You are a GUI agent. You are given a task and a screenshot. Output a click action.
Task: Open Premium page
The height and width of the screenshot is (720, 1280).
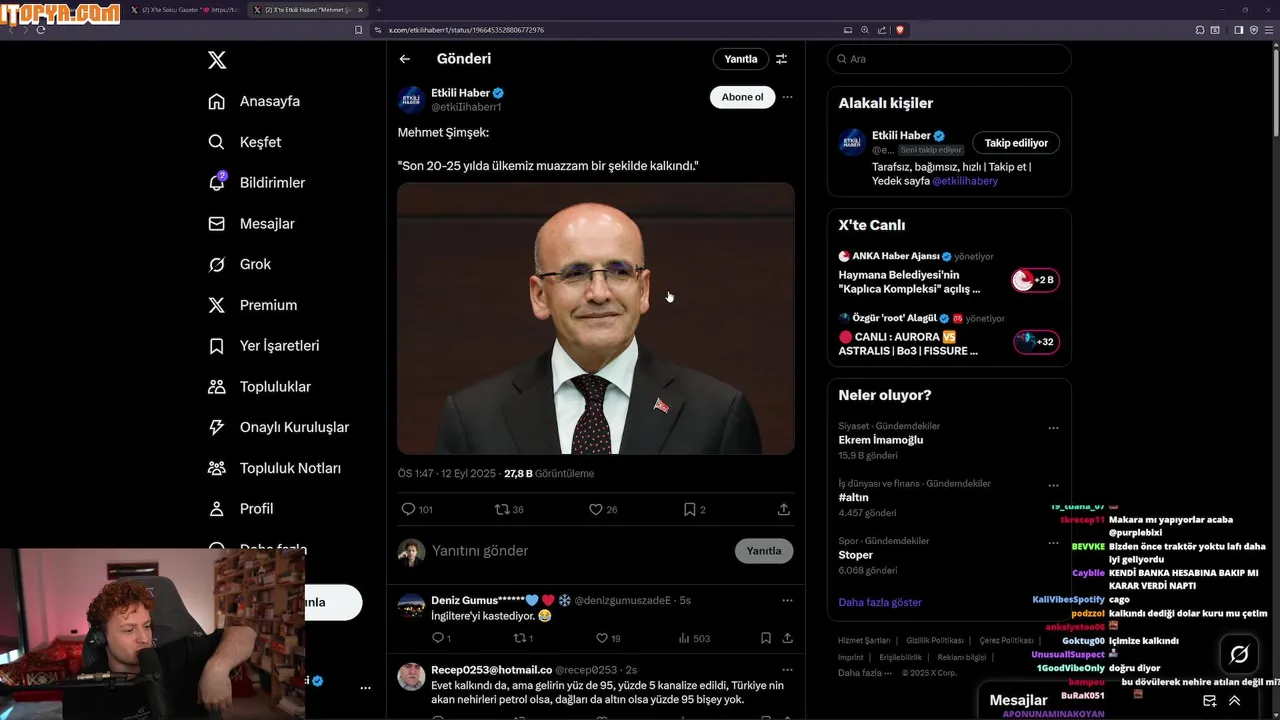pos(252,305)
